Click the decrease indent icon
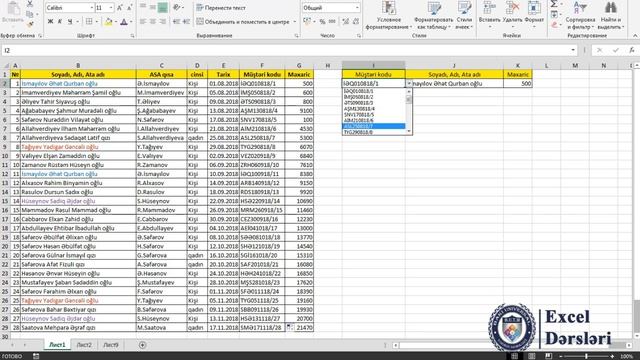This screenshot has width=640, height=360. 176,22
